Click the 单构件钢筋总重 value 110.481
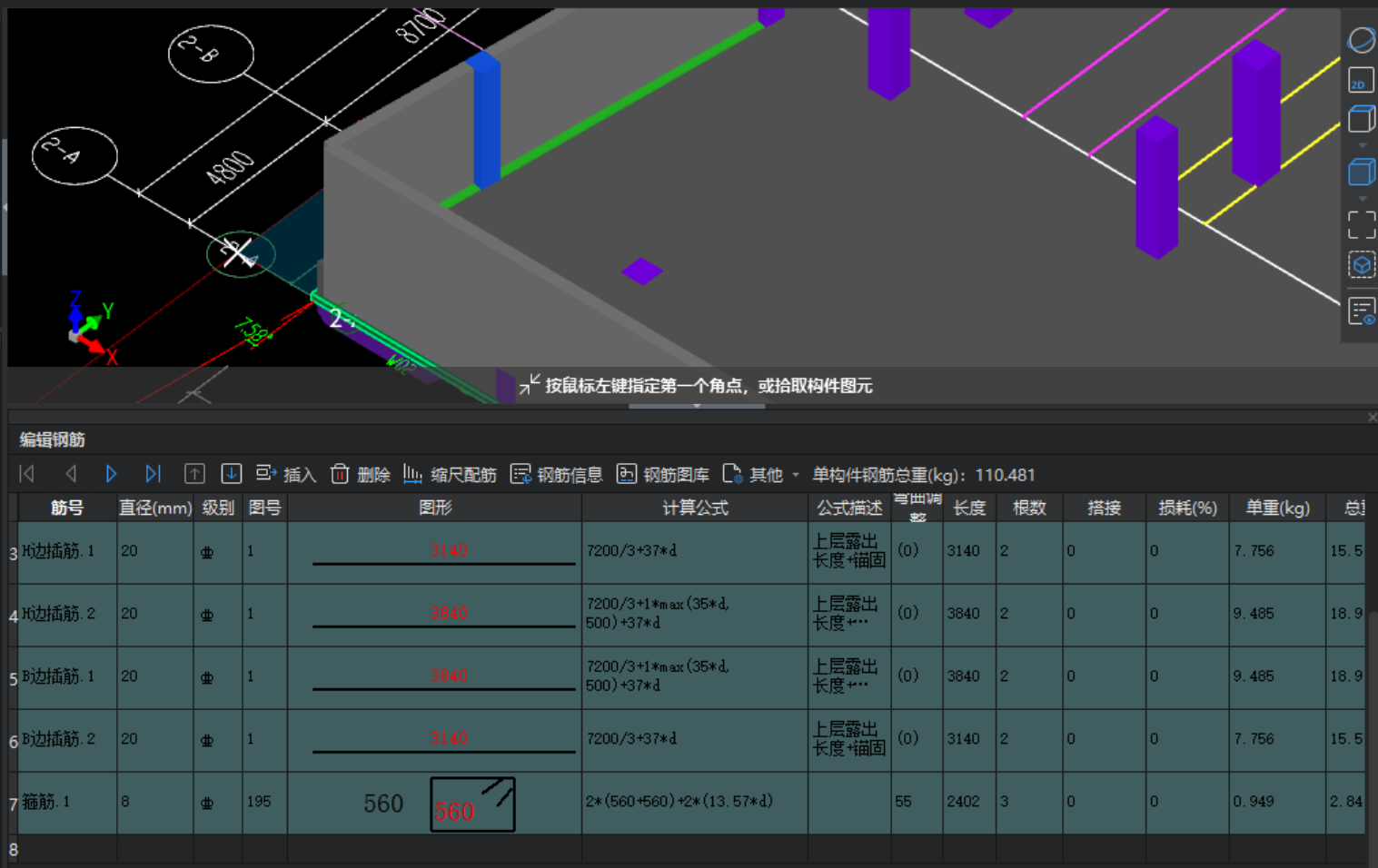This screenshot has height=868, width=1378. 1005,475
